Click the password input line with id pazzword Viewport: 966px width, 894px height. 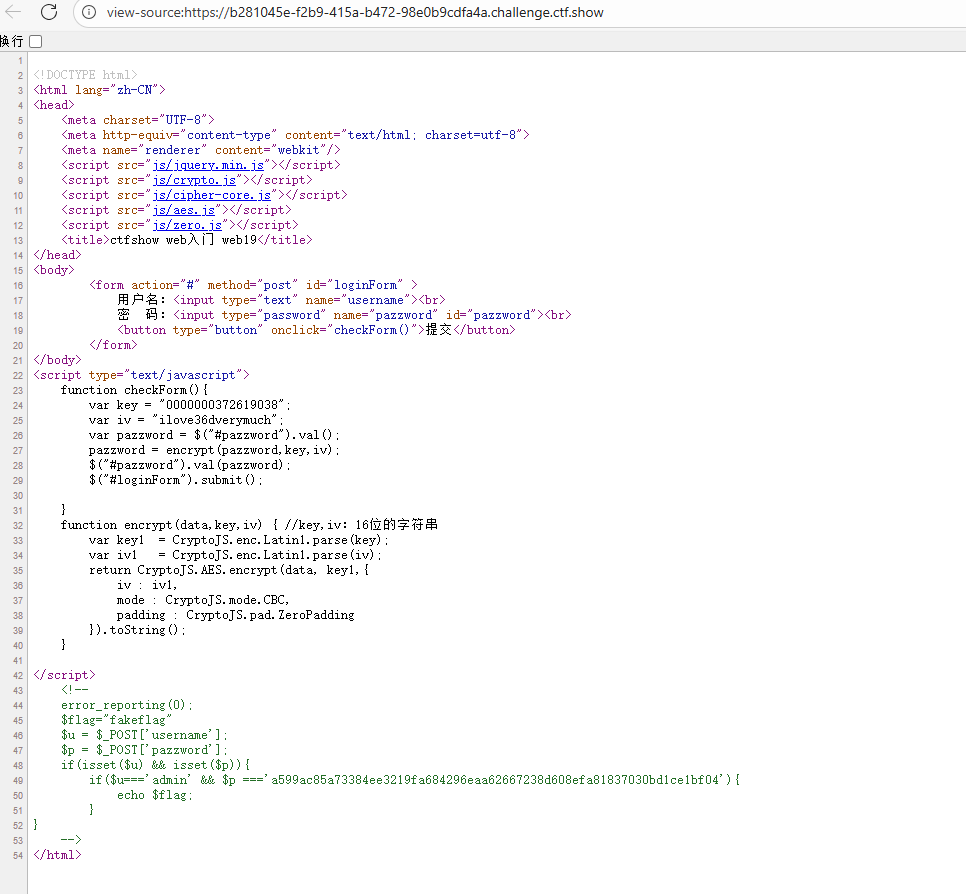coord(344,315)
